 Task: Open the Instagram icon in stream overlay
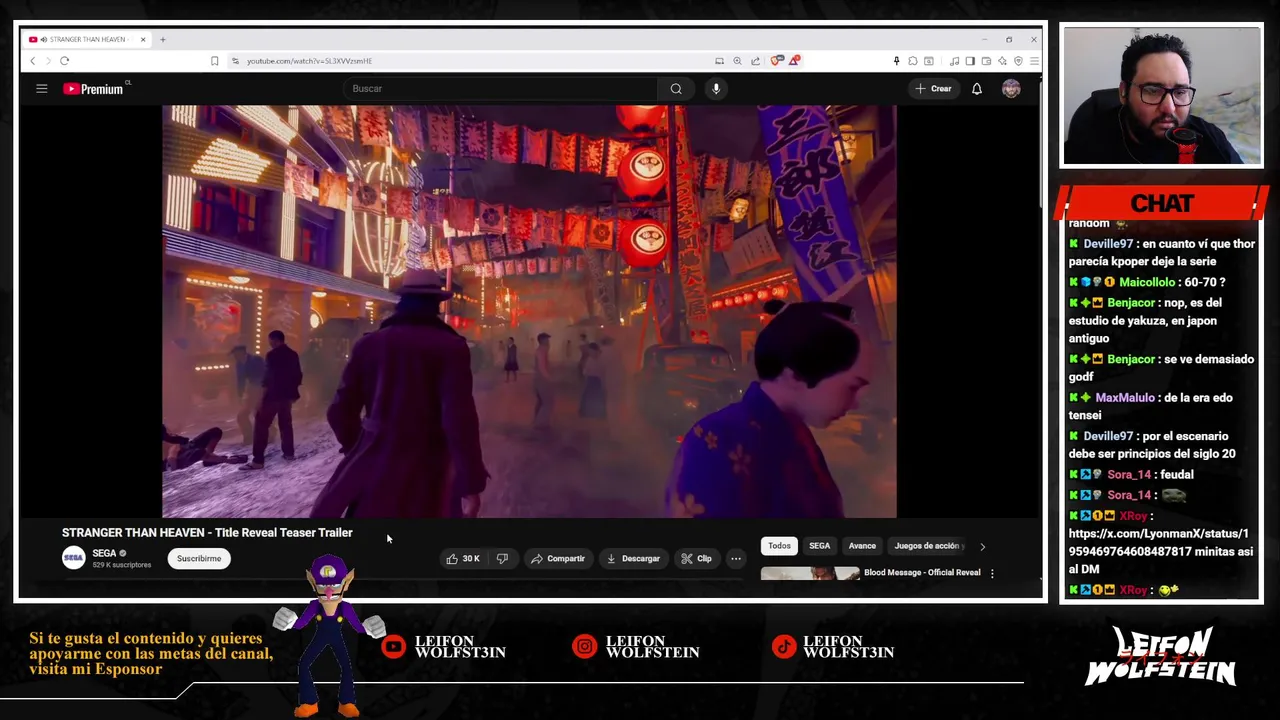point(584,647)
